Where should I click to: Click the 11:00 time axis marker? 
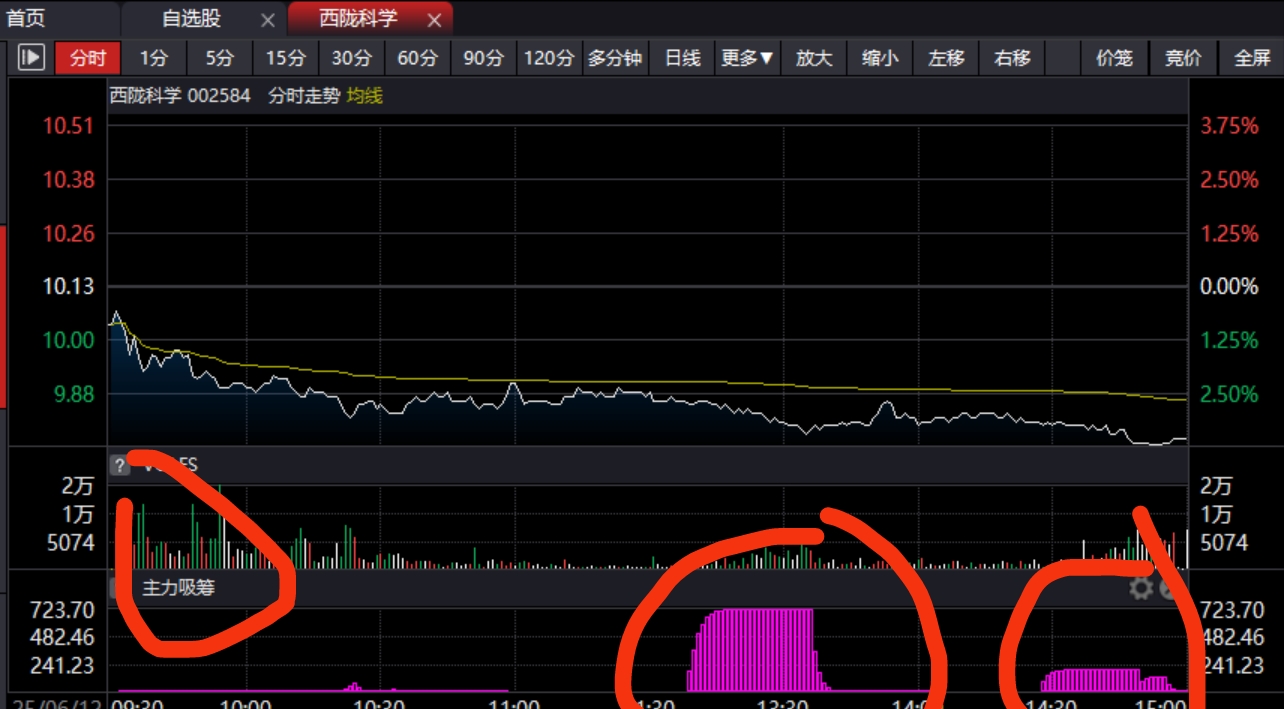pyautogui.click(x=515, y=703)
